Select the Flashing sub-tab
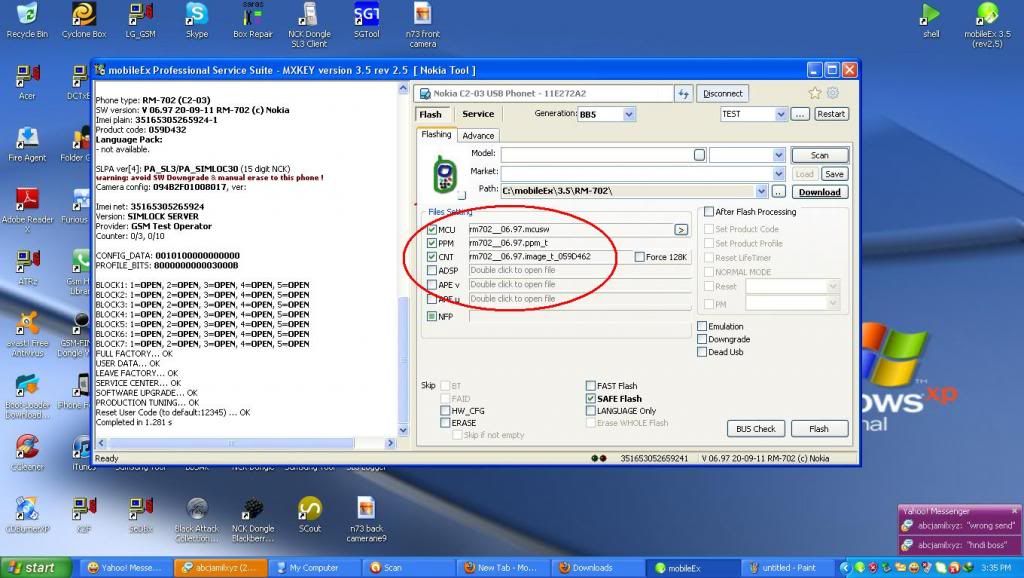This screenshot has height=578, width=1024. [x=436, y=135]
